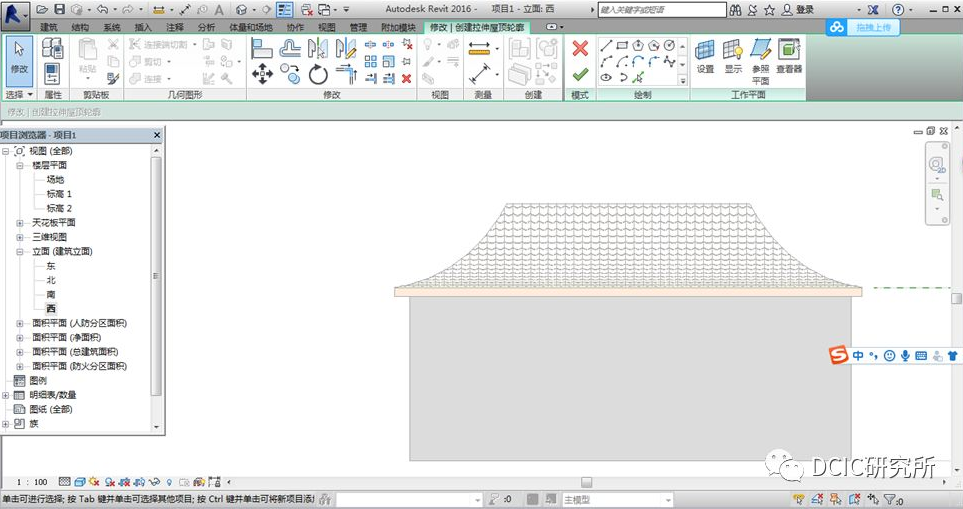Click the 登录 sign-in button
963x509 pixels.
click(805, 9)
